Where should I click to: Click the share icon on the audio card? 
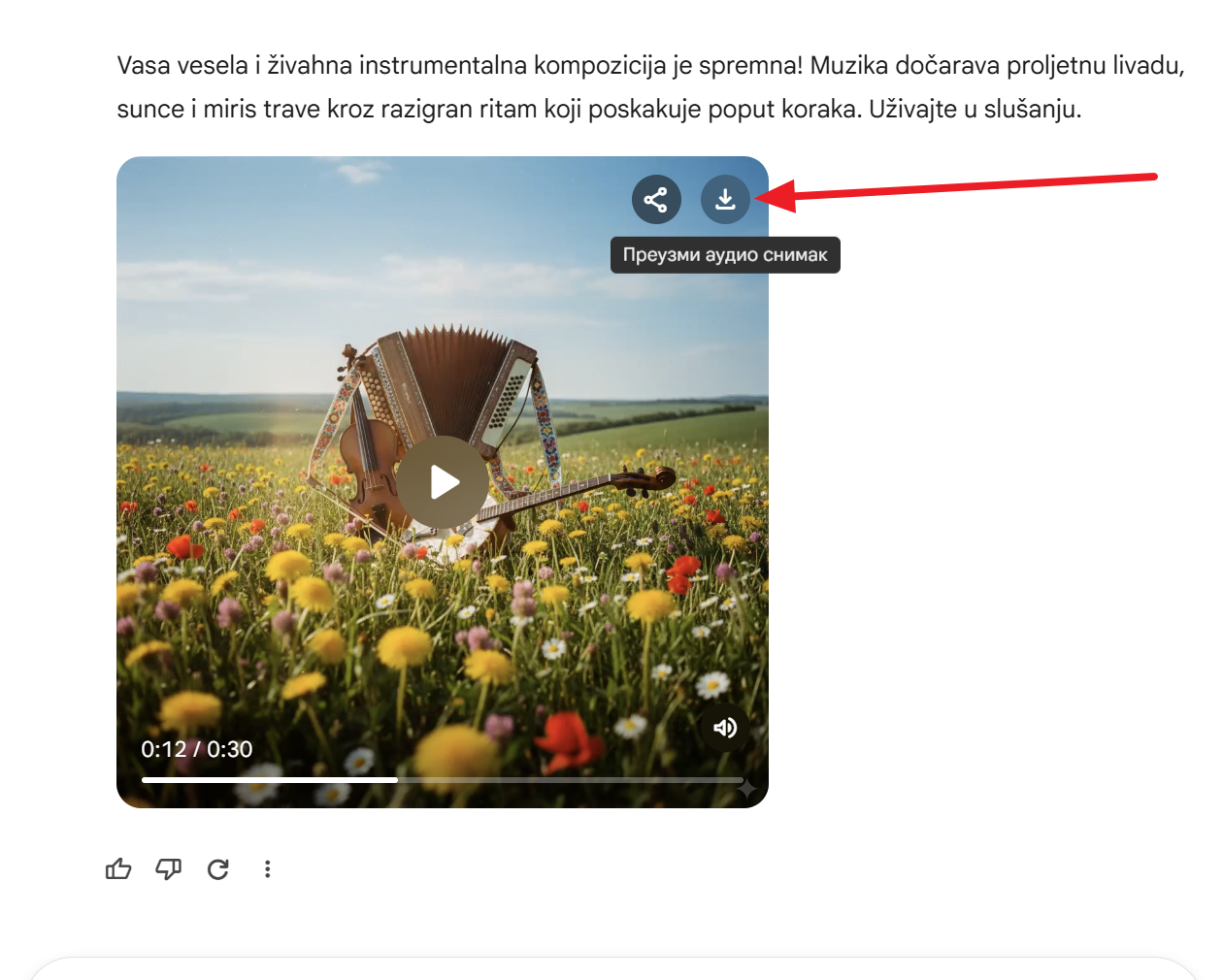656,200
